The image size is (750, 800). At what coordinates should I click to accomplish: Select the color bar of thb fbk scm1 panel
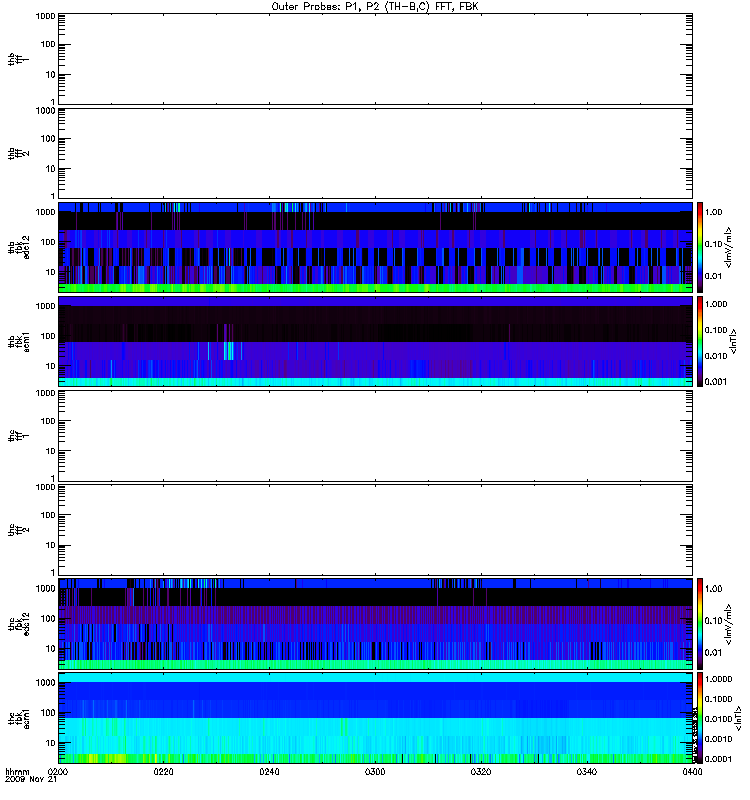click(x=700, y=341)
